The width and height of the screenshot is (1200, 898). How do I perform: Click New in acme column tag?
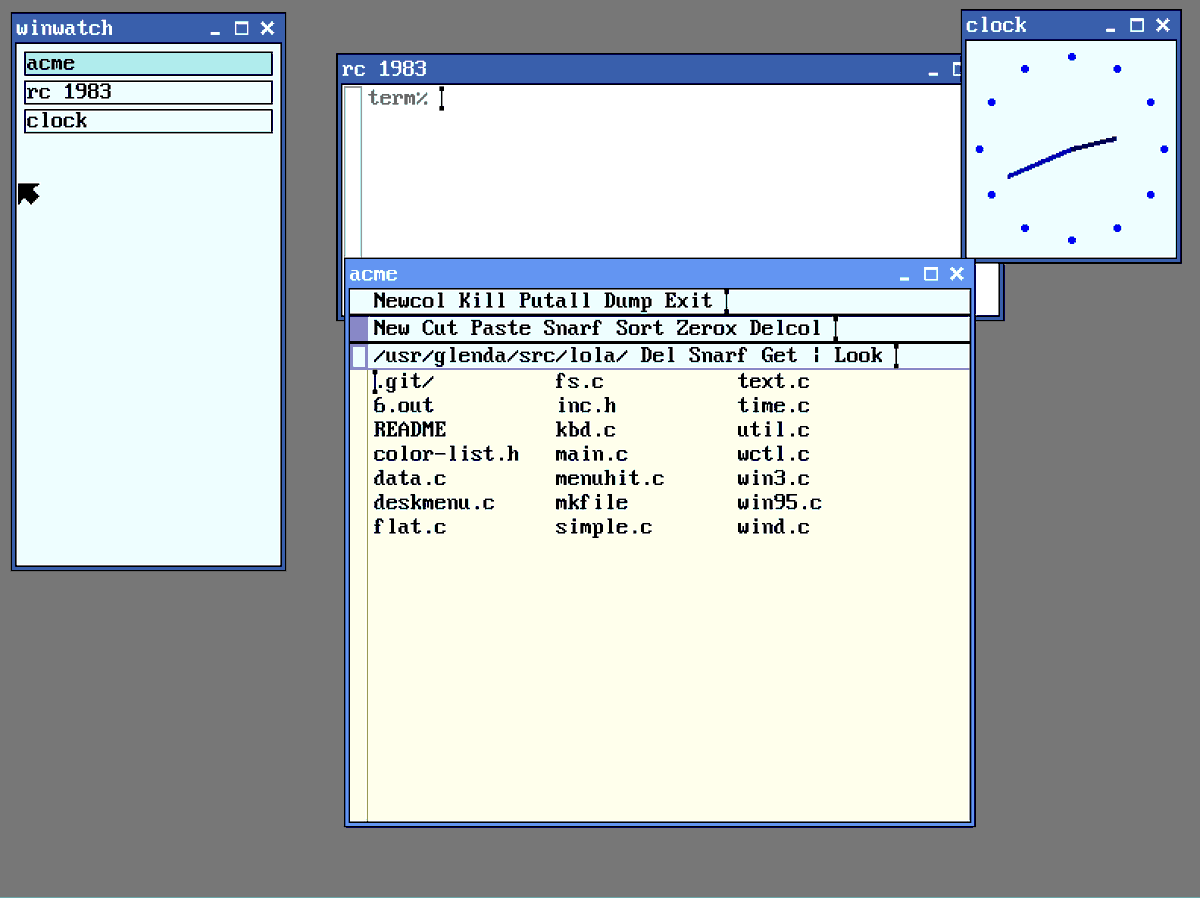point(391,328)
